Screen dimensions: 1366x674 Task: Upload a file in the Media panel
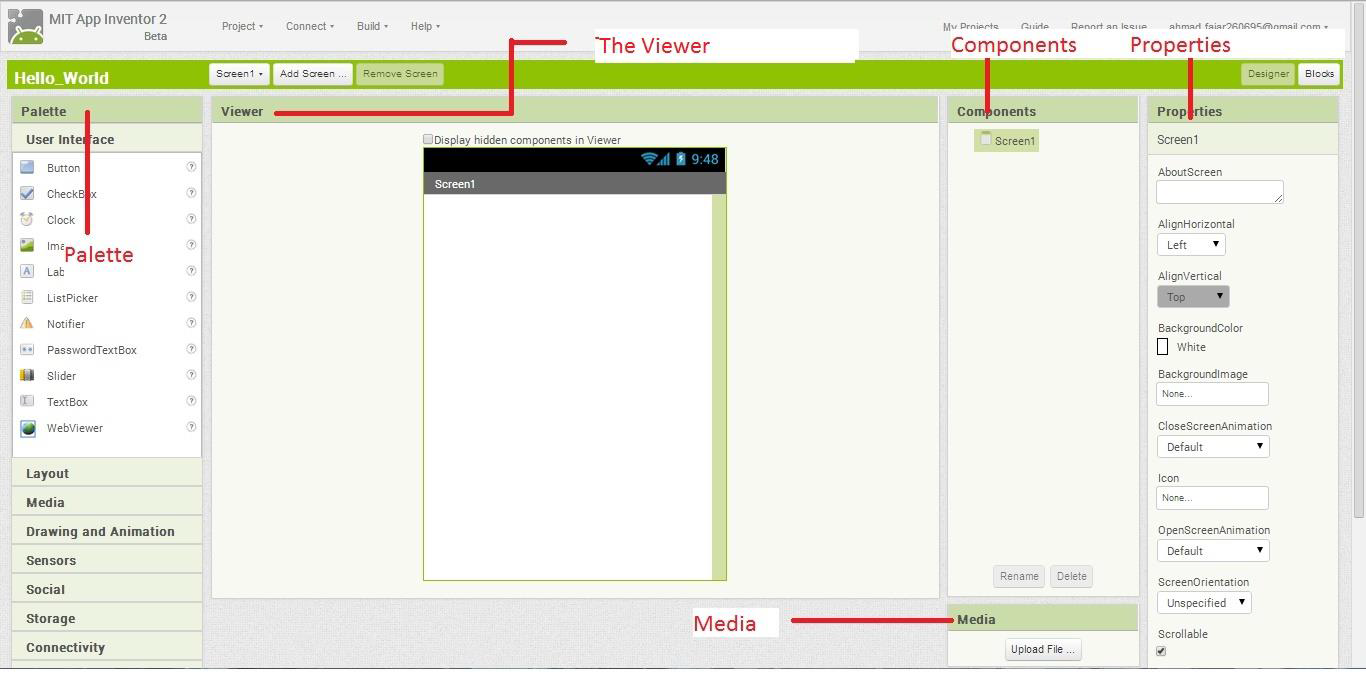(x=1042, y=649)
